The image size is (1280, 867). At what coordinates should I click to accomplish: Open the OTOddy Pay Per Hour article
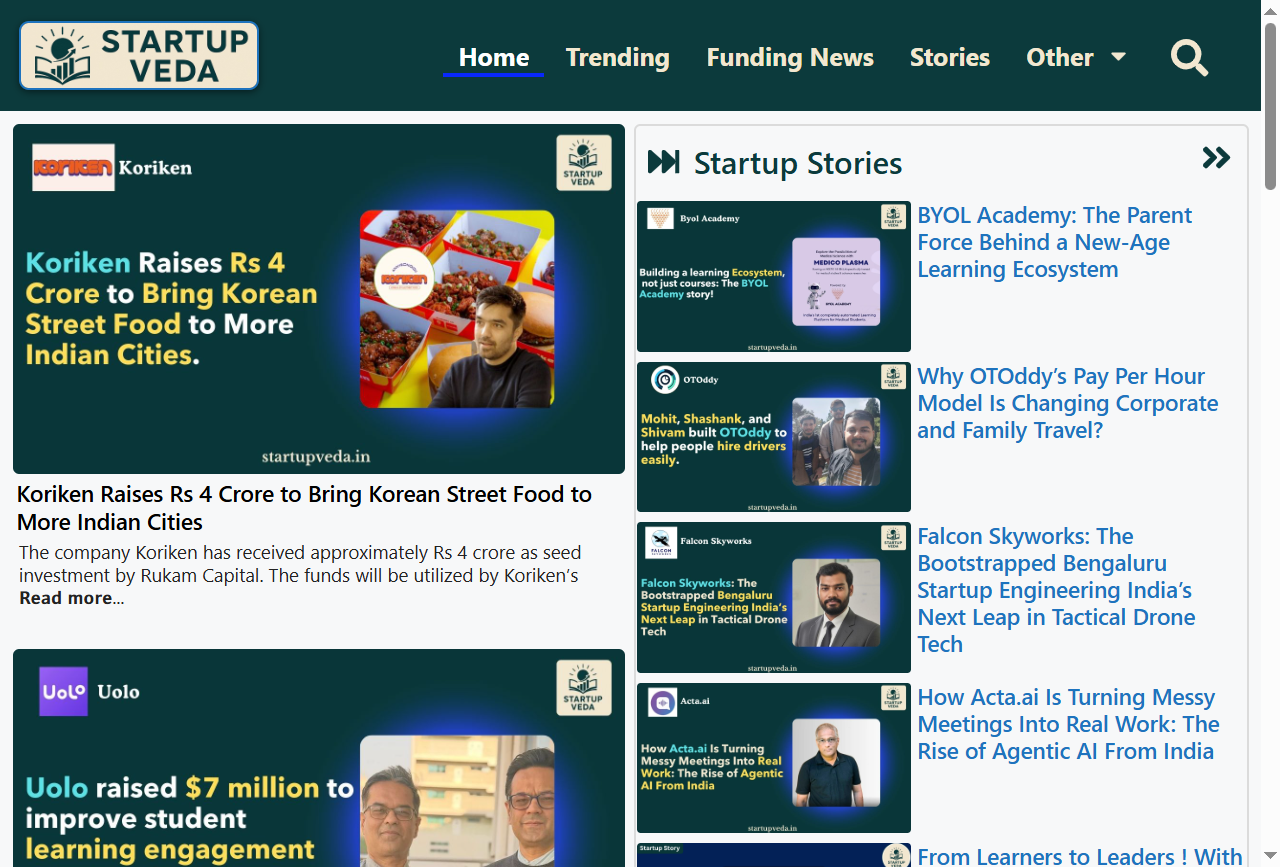[x=1067, y=403]
